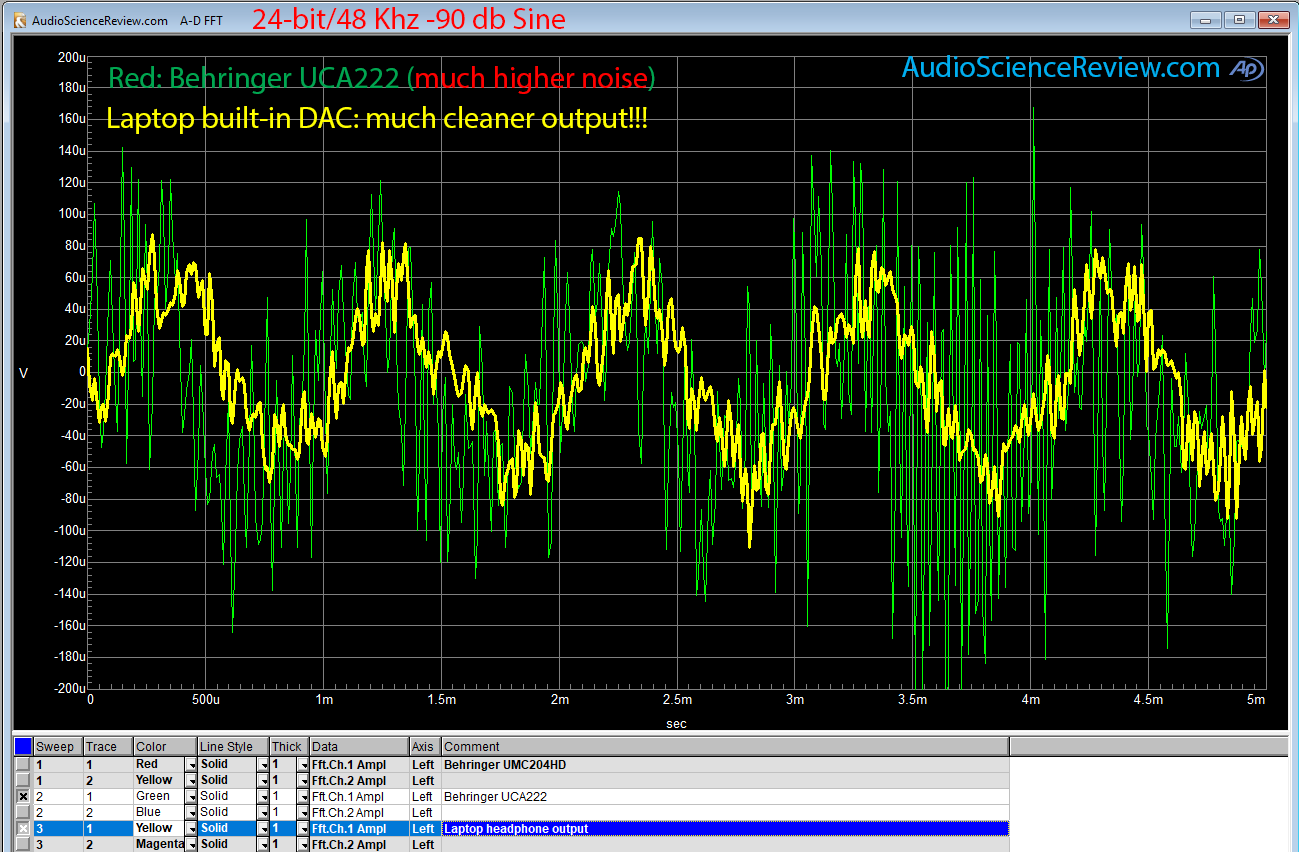Uncheck the Laptop headphone output trace checkbox
1299x852 pixels.
point(23,828)
